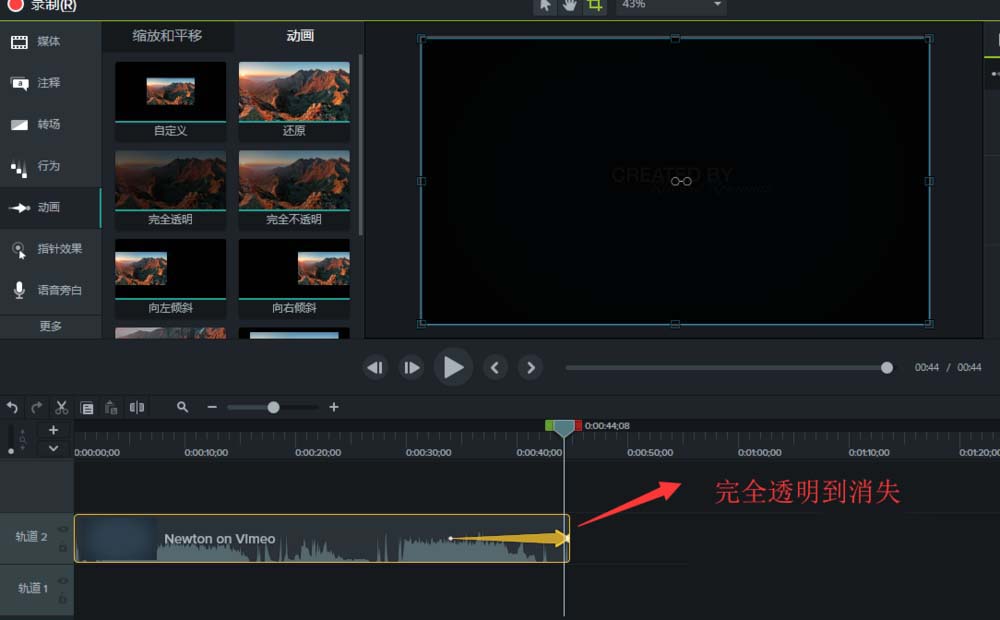
Task: Split the clip using the split icon
Action: [x=138, y=407]
